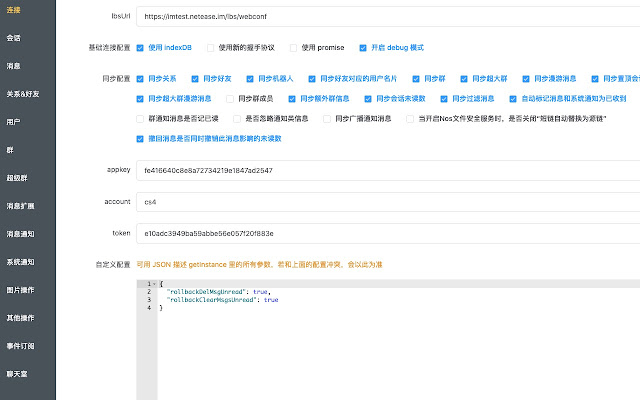This screenshot has height=400, width=640.
Task: Open 其他操作 in the sidebar
Action: (x=20, y=318)
